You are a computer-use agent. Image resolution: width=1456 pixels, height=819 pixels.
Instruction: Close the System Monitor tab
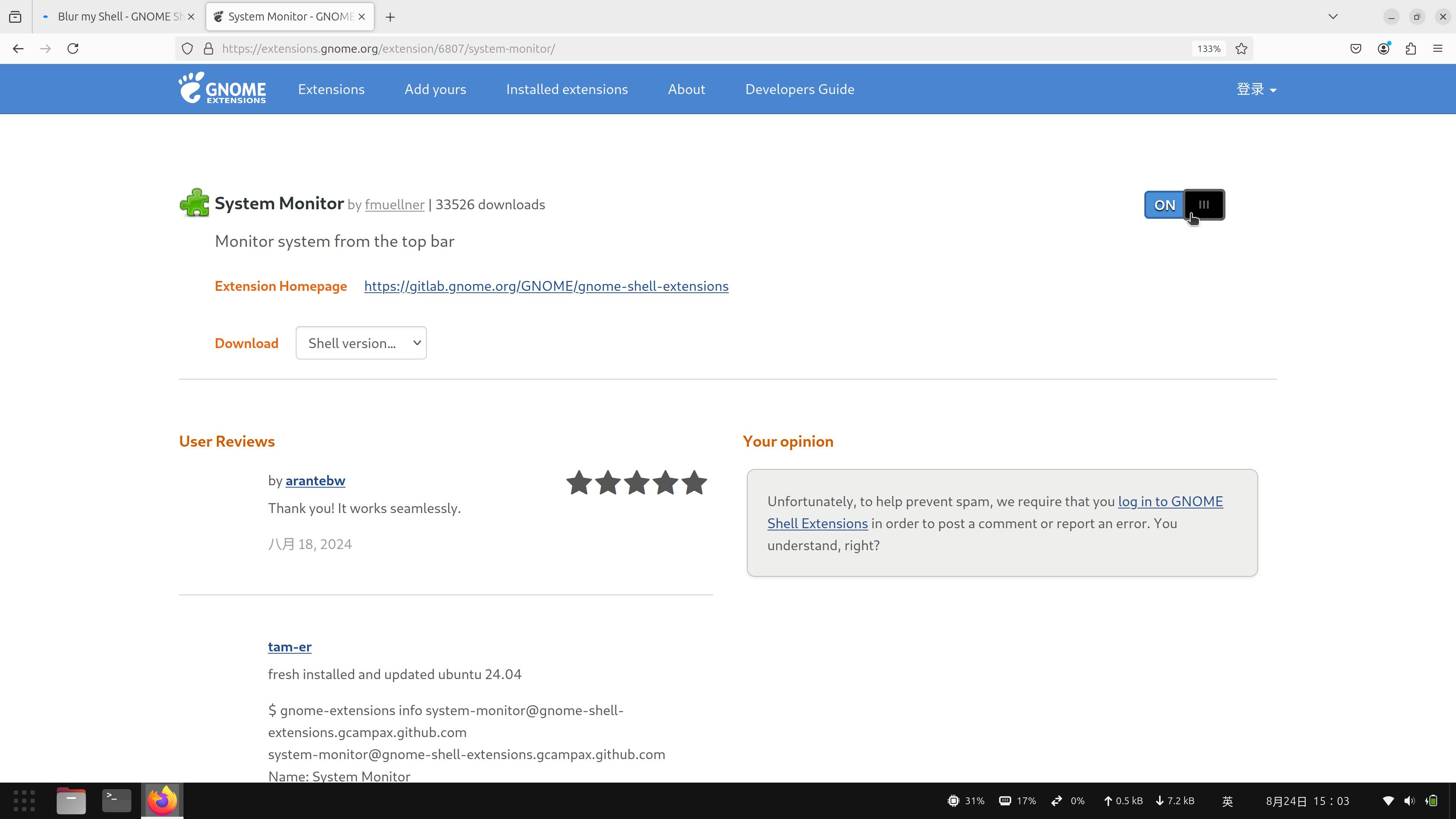click(362, 17)
